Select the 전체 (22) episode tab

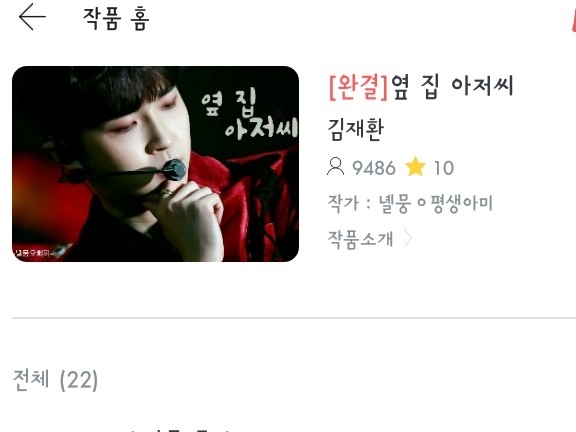click(55, 379)
